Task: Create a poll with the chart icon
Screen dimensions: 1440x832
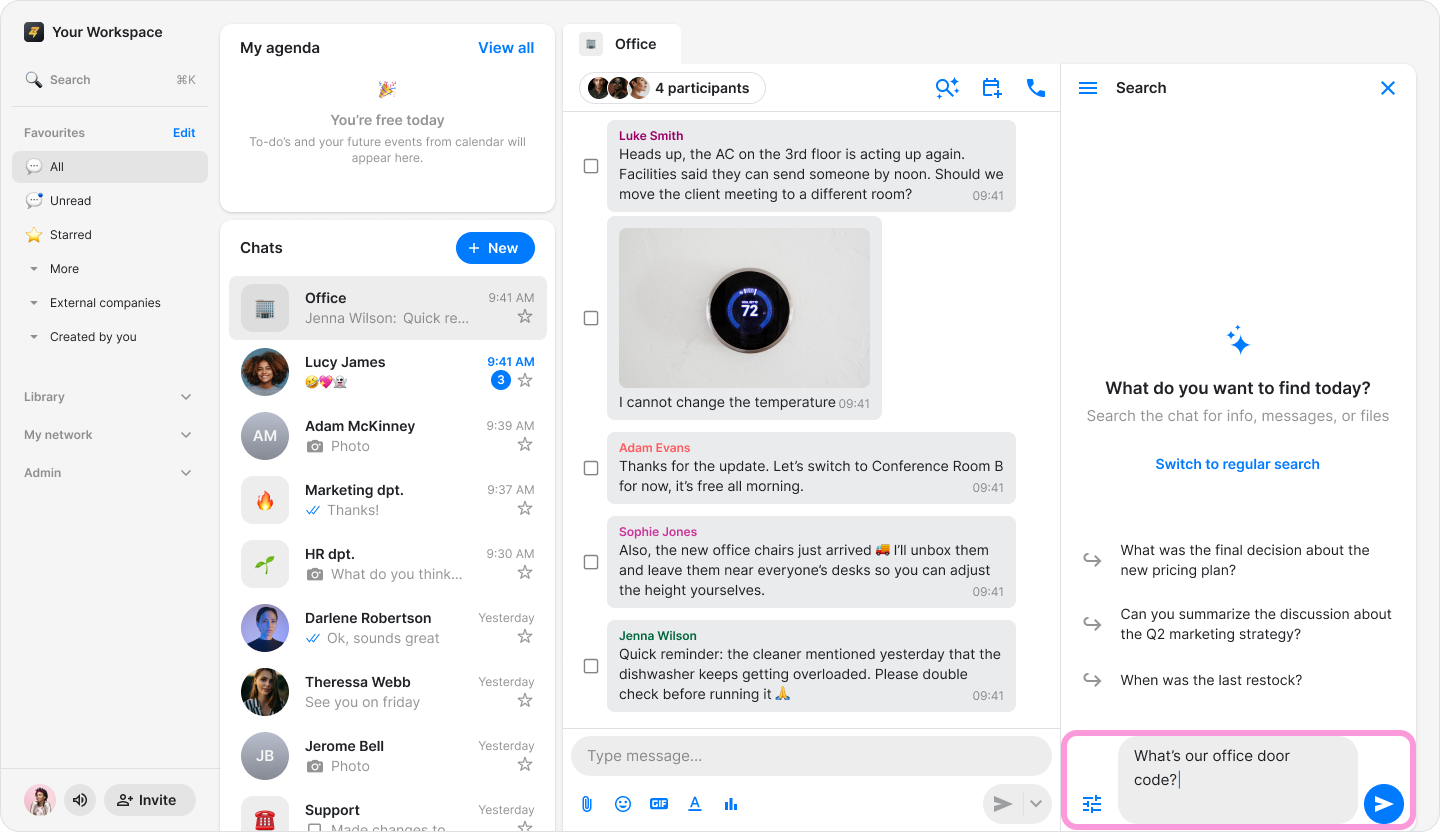Action: click(x=731, y=804)
